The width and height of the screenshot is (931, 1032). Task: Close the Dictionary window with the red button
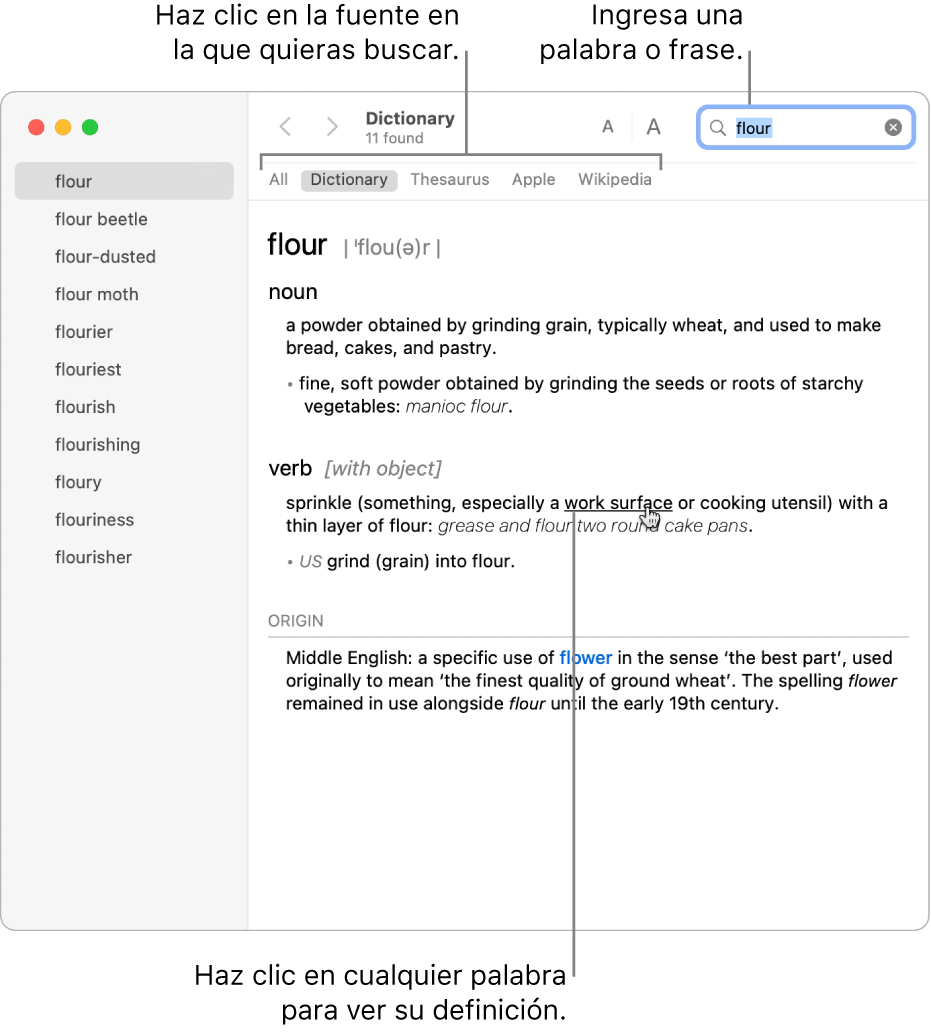[36, 127]
